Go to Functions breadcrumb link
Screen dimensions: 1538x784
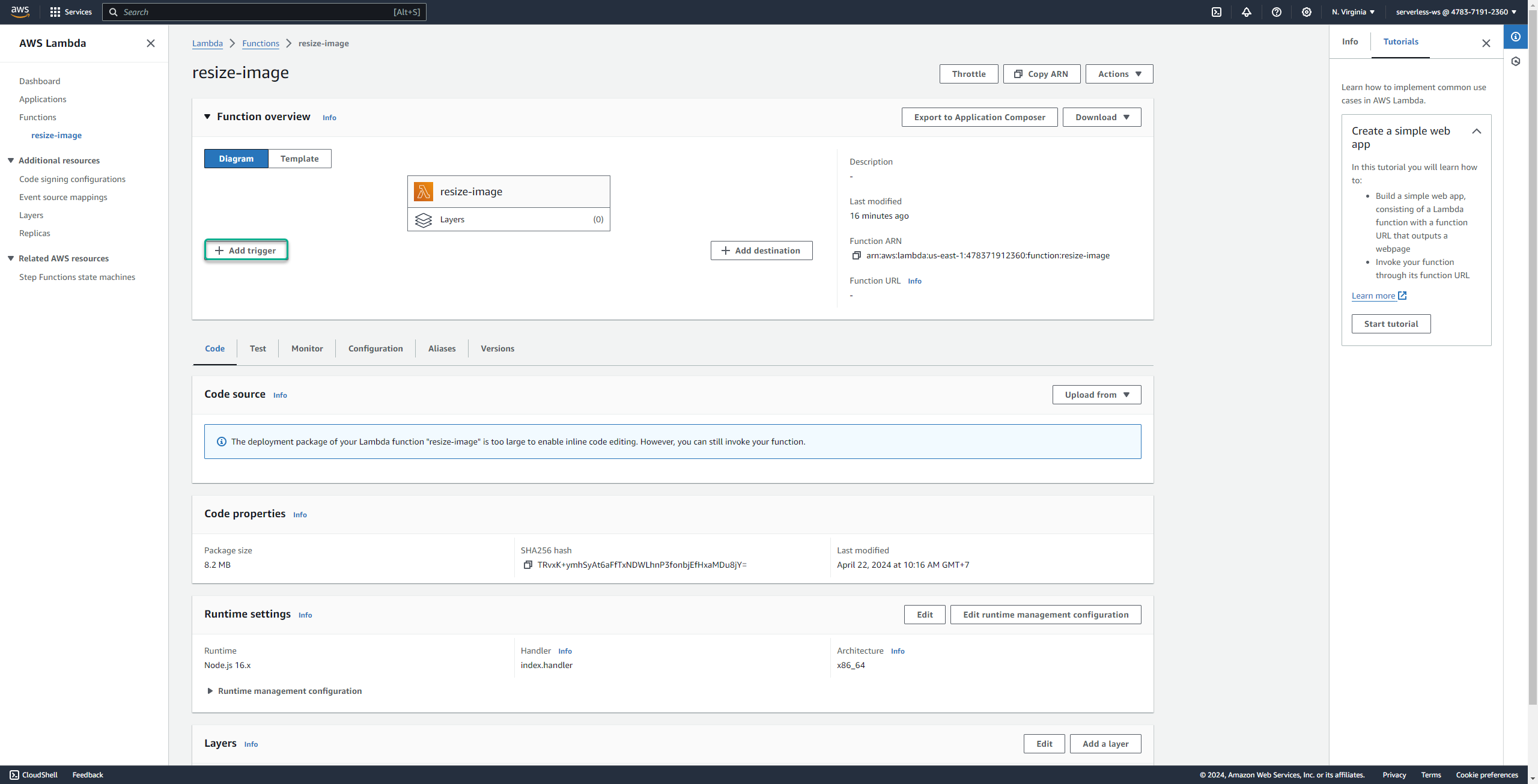261,43
